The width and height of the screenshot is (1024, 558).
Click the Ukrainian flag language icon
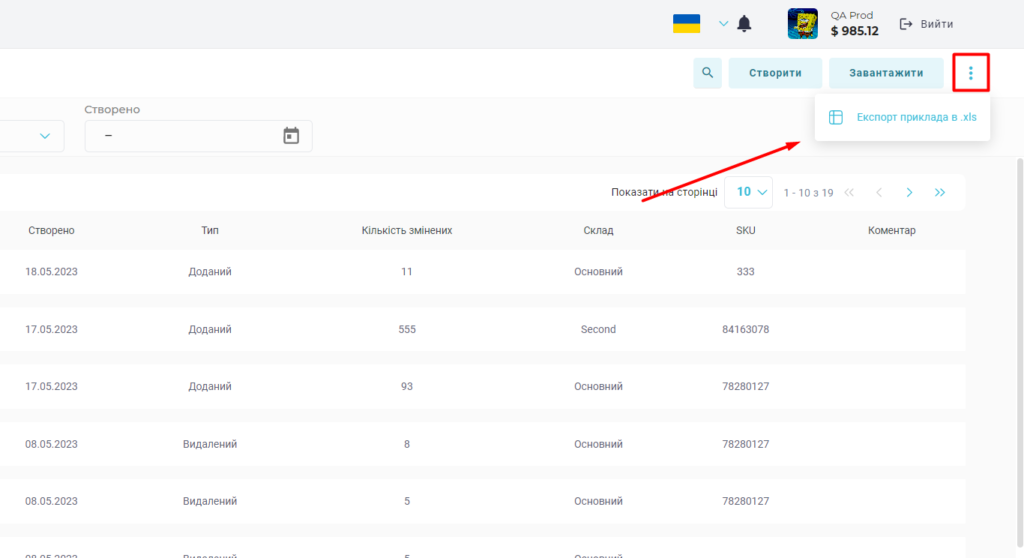(x=686, y=24)
